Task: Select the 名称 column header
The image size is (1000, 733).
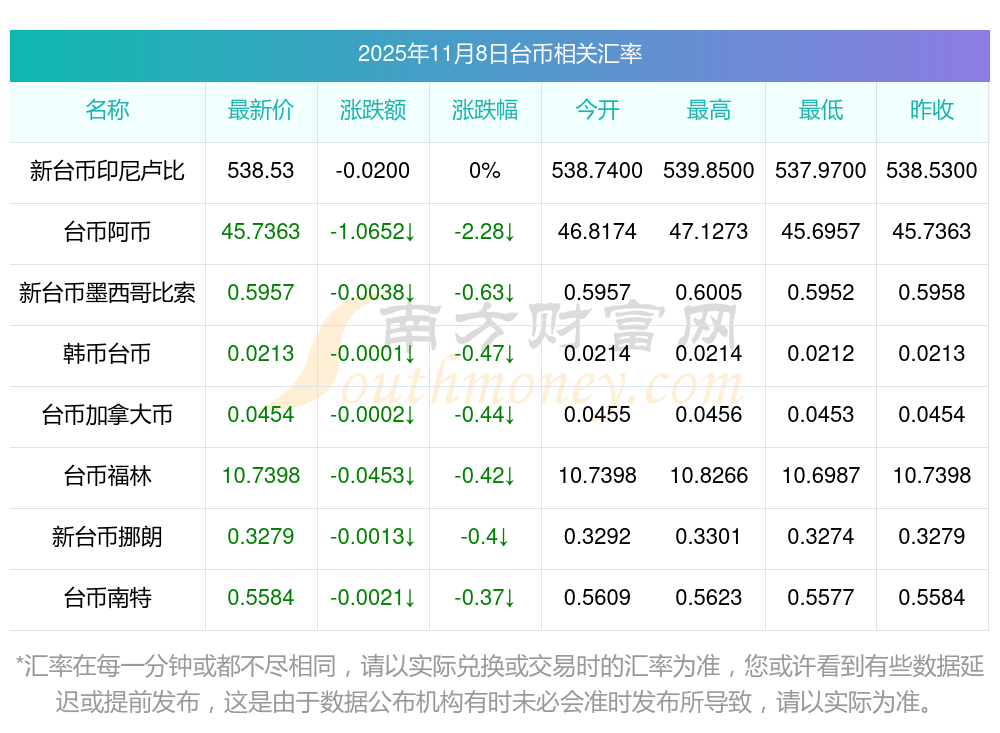Action: [107, 110]
